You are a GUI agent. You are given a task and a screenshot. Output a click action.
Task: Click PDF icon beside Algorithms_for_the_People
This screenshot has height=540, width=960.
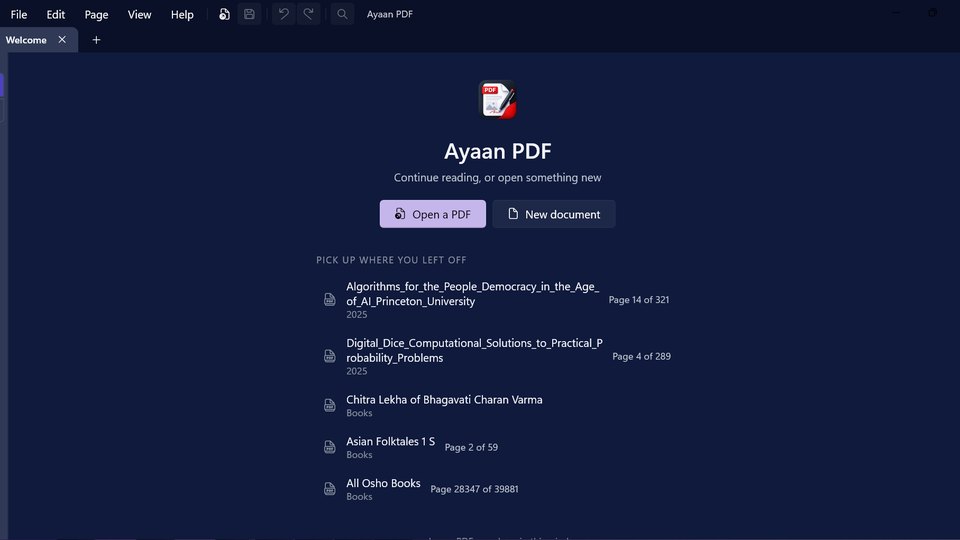(330, 299)
